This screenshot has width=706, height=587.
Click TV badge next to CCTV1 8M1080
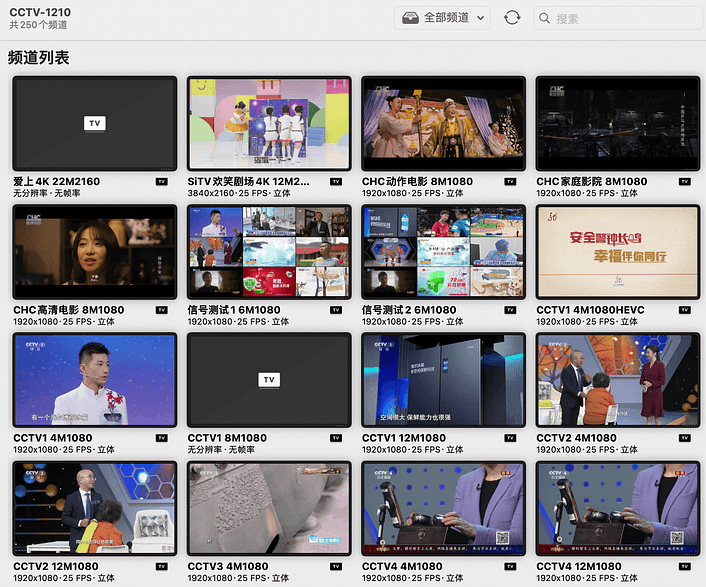pyautogui.click(x=336, y=438)
